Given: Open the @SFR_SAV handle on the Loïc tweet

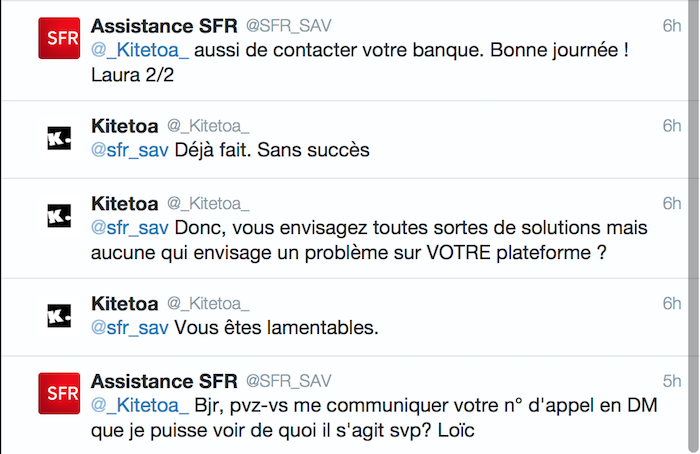Looking at the screenshot, I should click(288, 381).
